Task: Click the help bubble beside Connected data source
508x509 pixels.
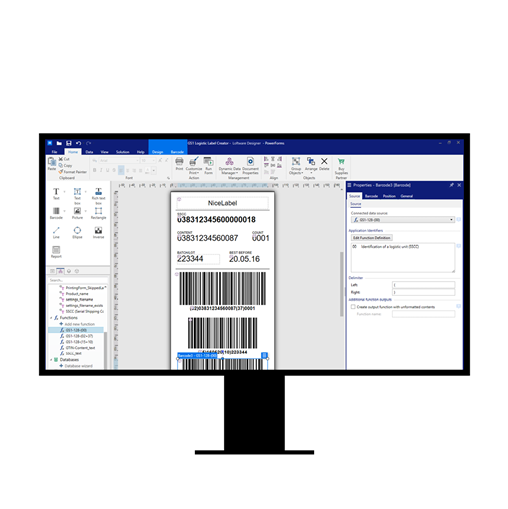Action: [459, 219]
